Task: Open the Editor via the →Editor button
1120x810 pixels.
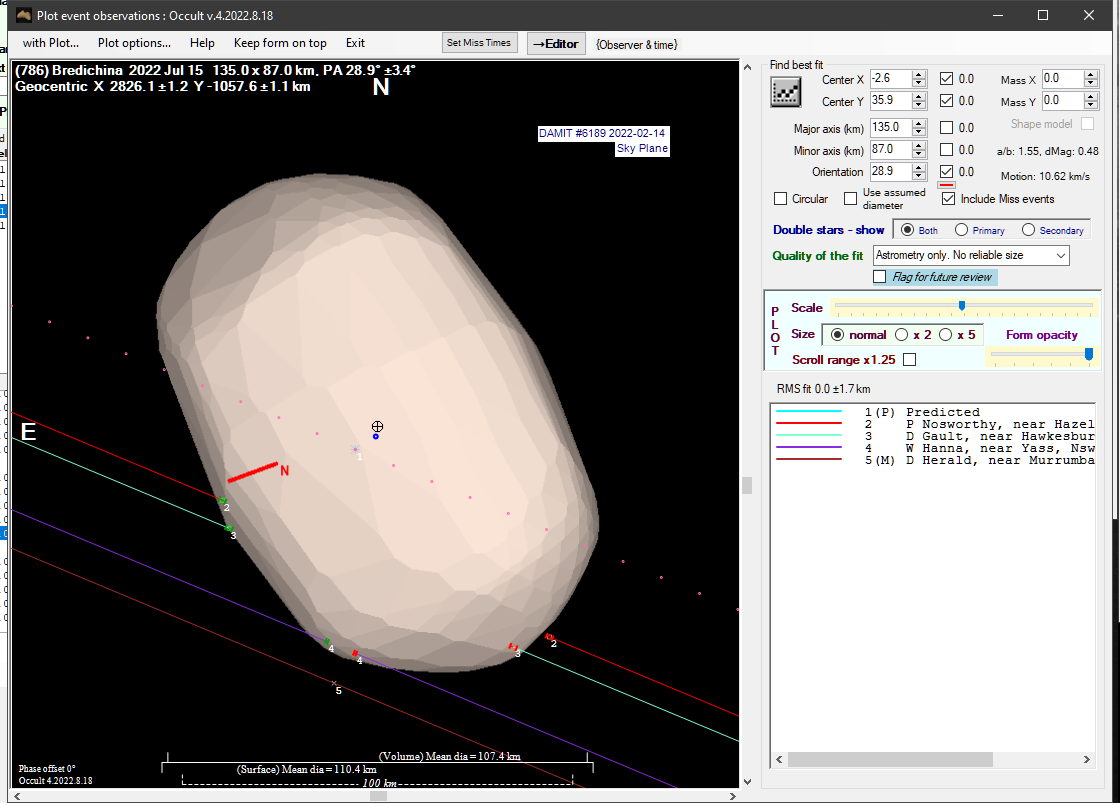Action: coord(556,44)
